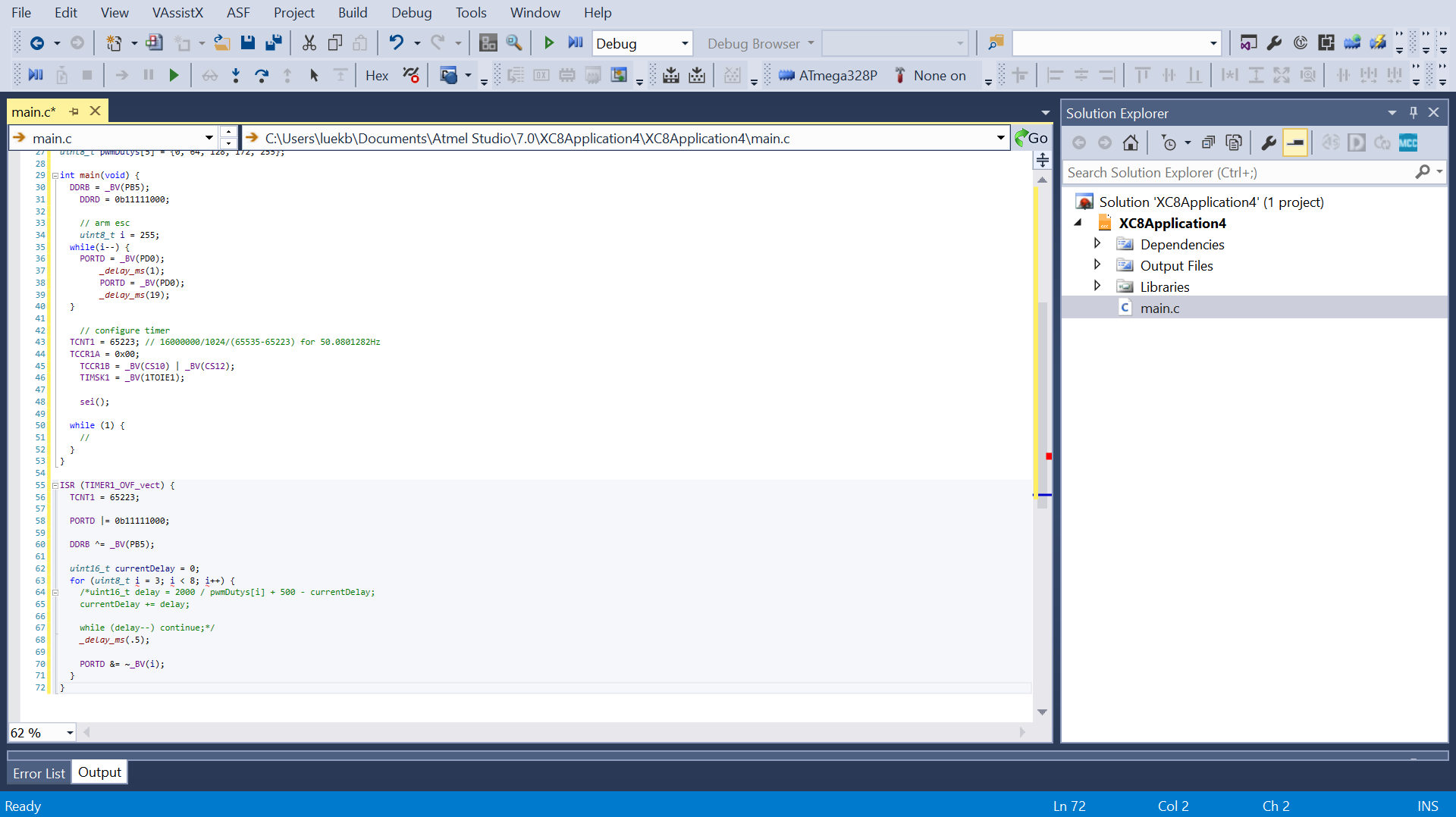Click the Copy icon in the toolbar
The height and width of the screenshot is (817, 1456).
pyautogui.click(x=334, y=43)
